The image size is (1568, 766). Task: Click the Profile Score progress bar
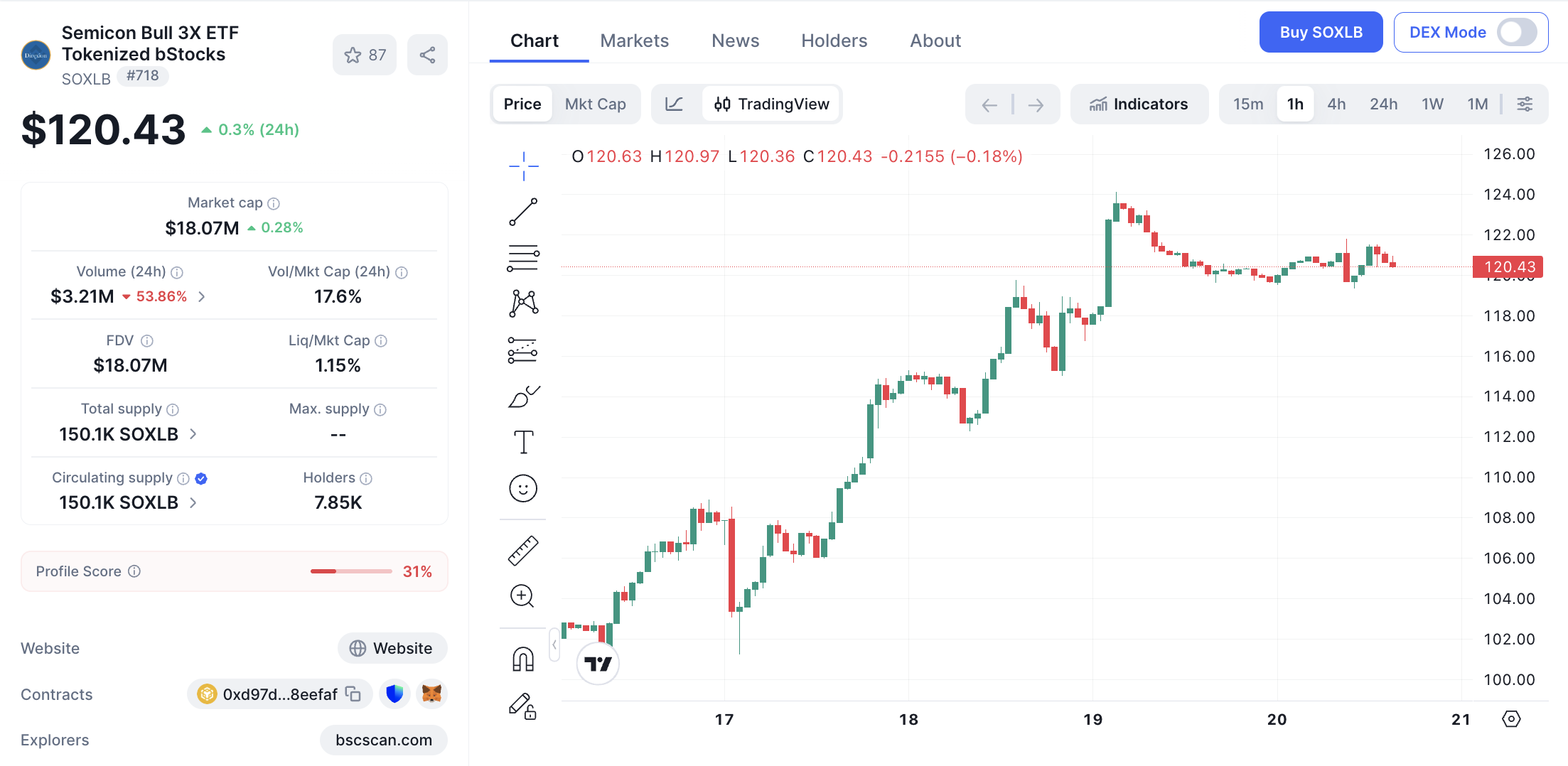click(351, 571)
